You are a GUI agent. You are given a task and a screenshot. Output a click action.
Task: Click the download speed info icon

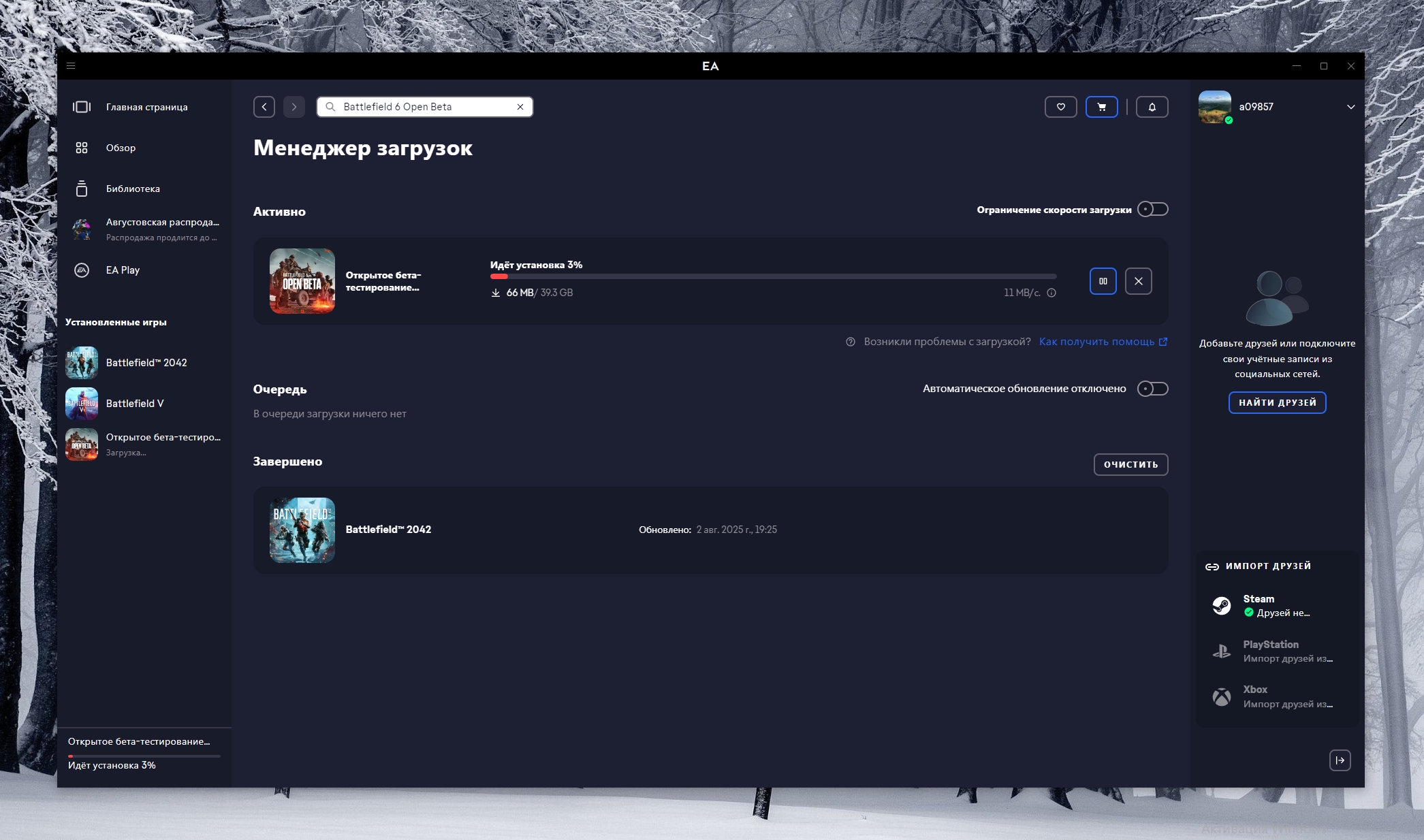pyautogui.click(x=1051, y=293)
